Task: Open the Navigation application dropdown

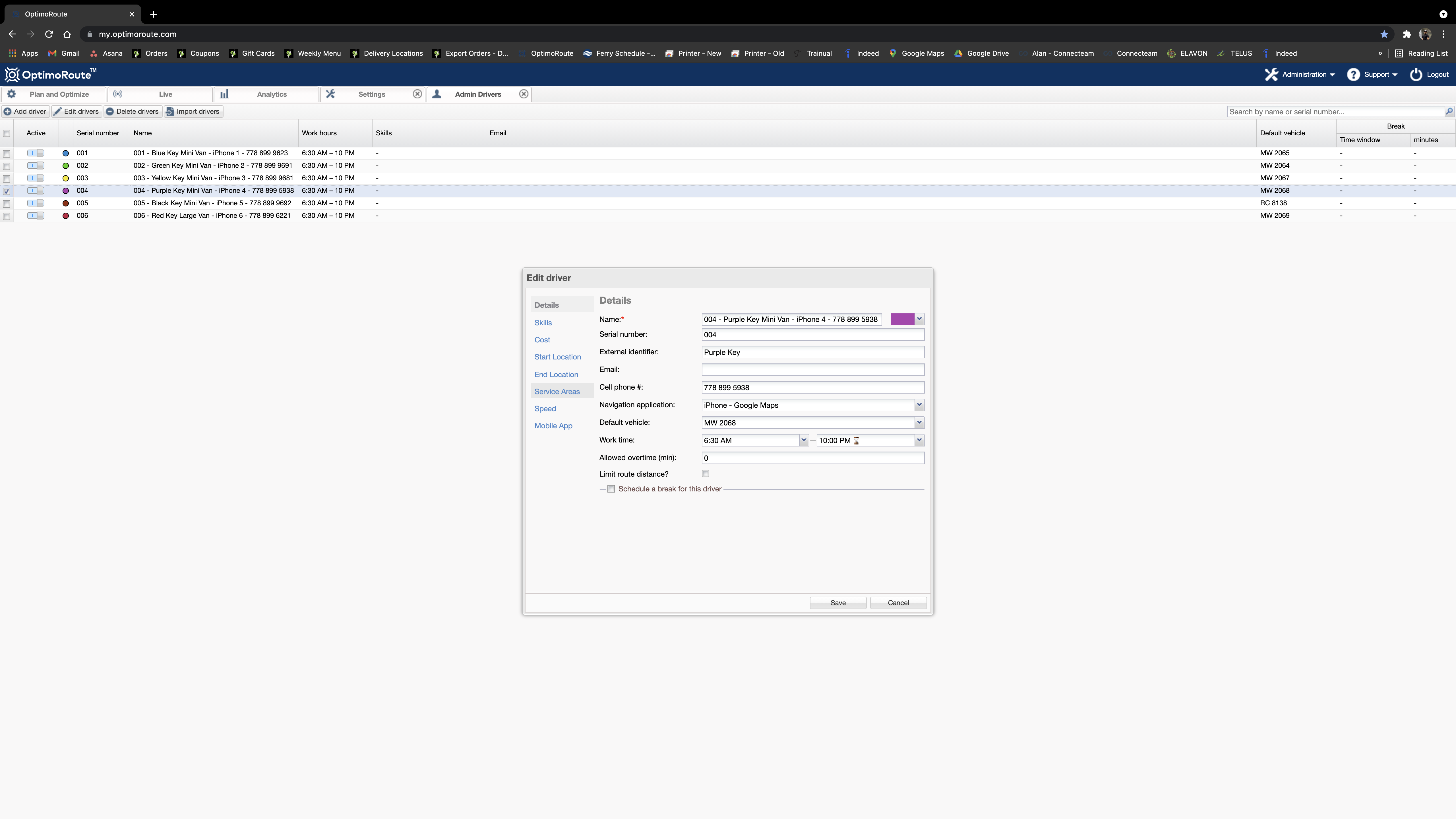Action: [x=919, y=405]
